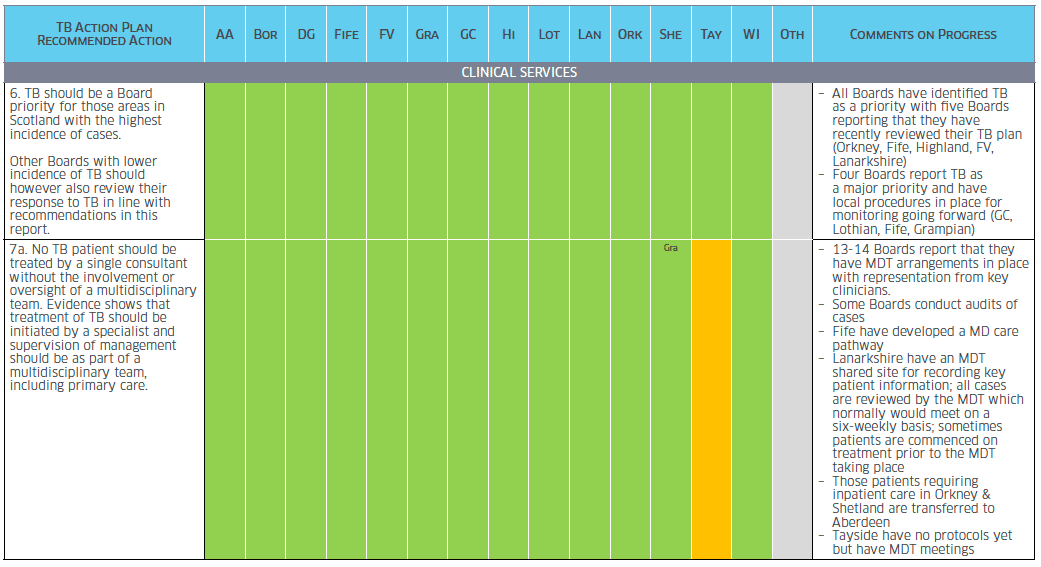Click the FV column header

pyautogui.click(x=387, y=34)
